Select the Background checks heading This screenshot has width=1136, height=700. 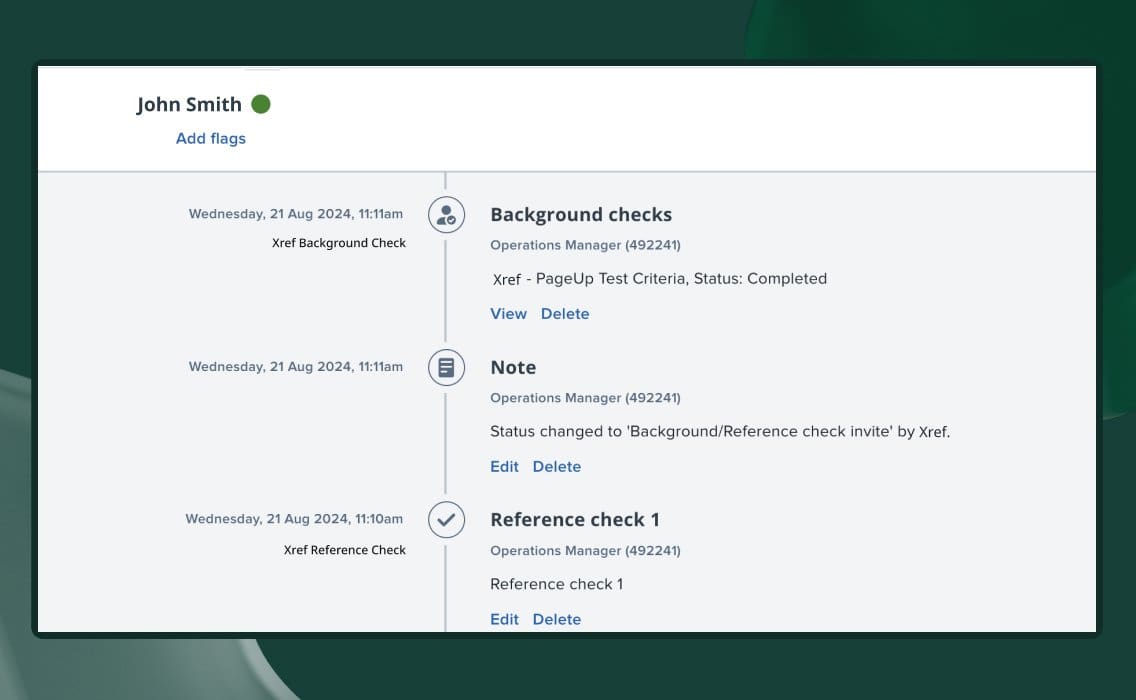(x=581, y=215)
